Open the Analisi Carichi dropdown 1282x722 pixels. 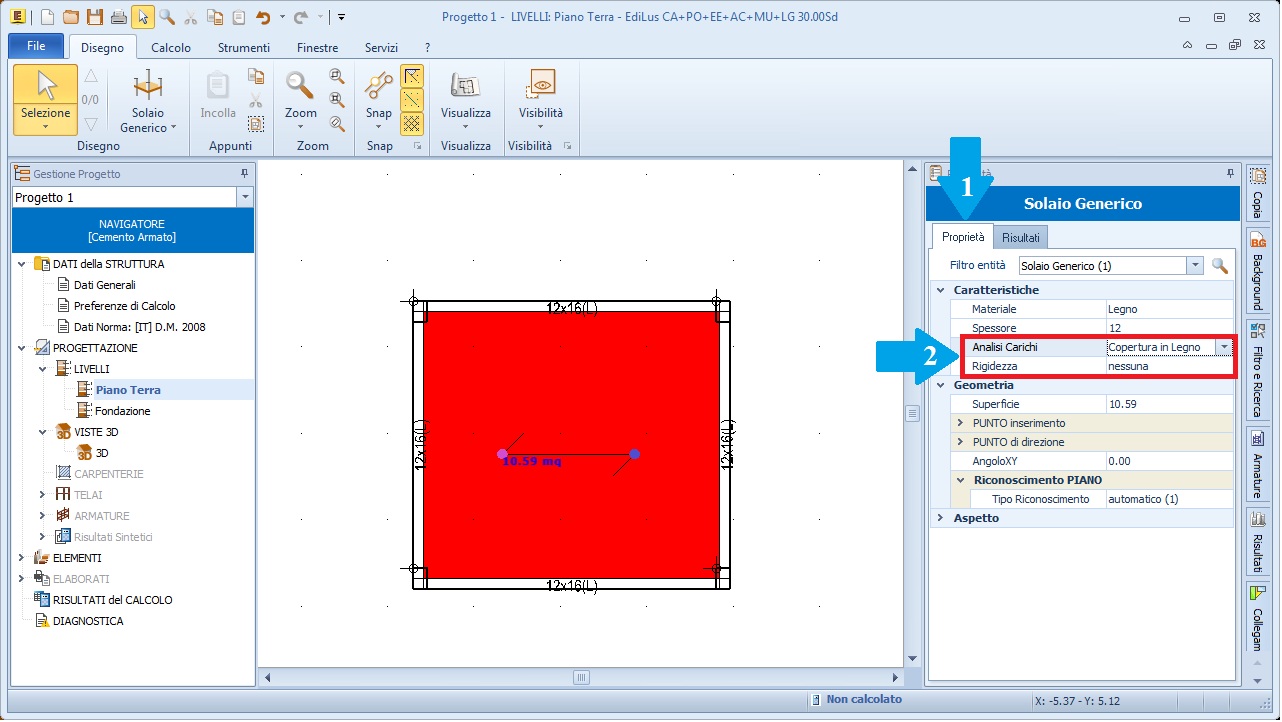pos(1223,347)
